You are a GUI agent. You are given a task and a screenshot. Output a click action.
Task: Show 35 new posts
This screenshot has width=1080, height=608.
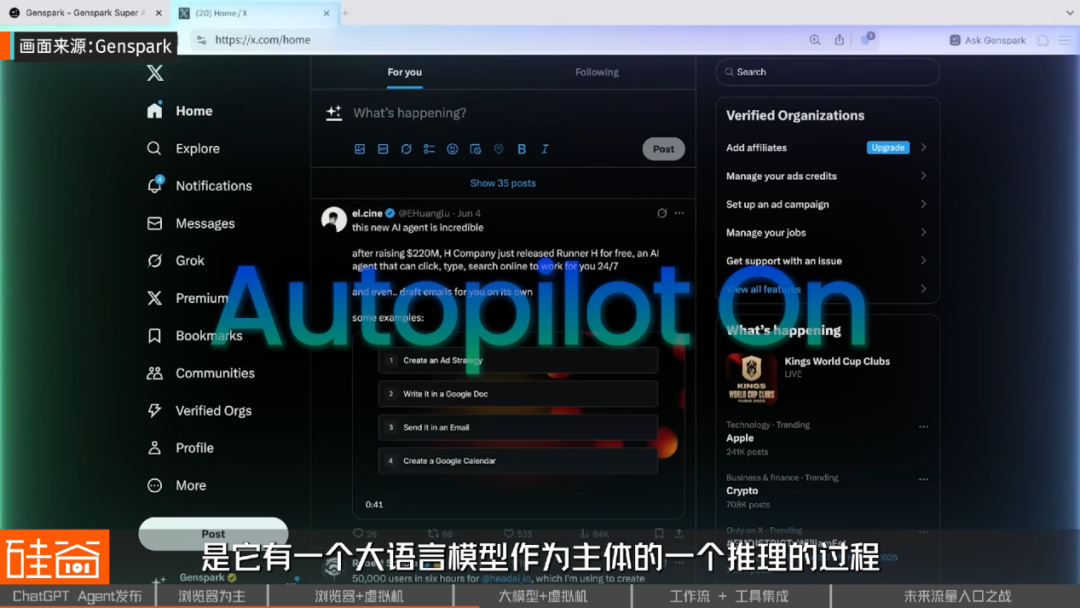503,183
